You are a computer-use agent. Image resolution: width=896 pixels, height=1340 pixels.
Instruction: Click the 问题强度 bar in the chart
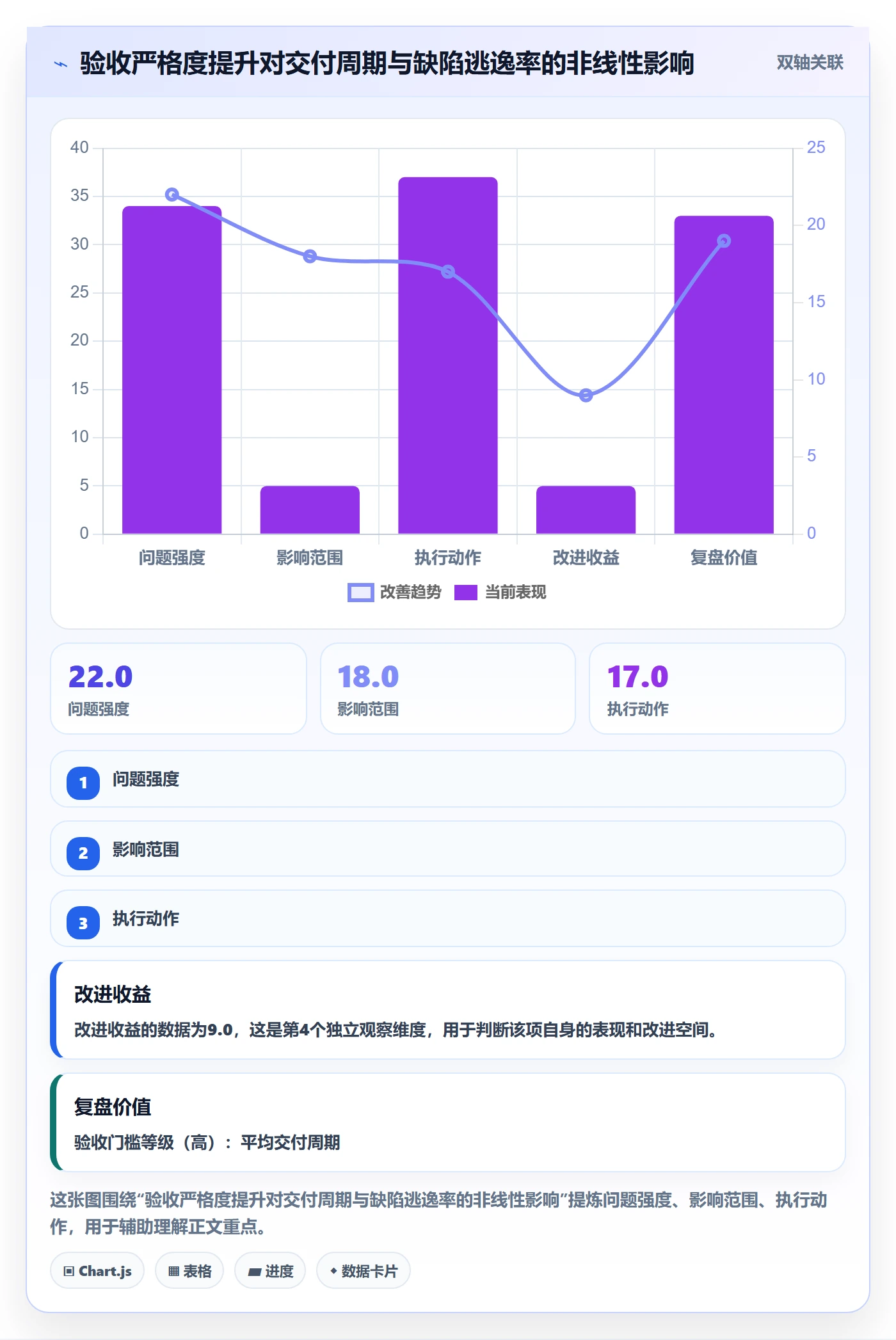pos(172,370)
